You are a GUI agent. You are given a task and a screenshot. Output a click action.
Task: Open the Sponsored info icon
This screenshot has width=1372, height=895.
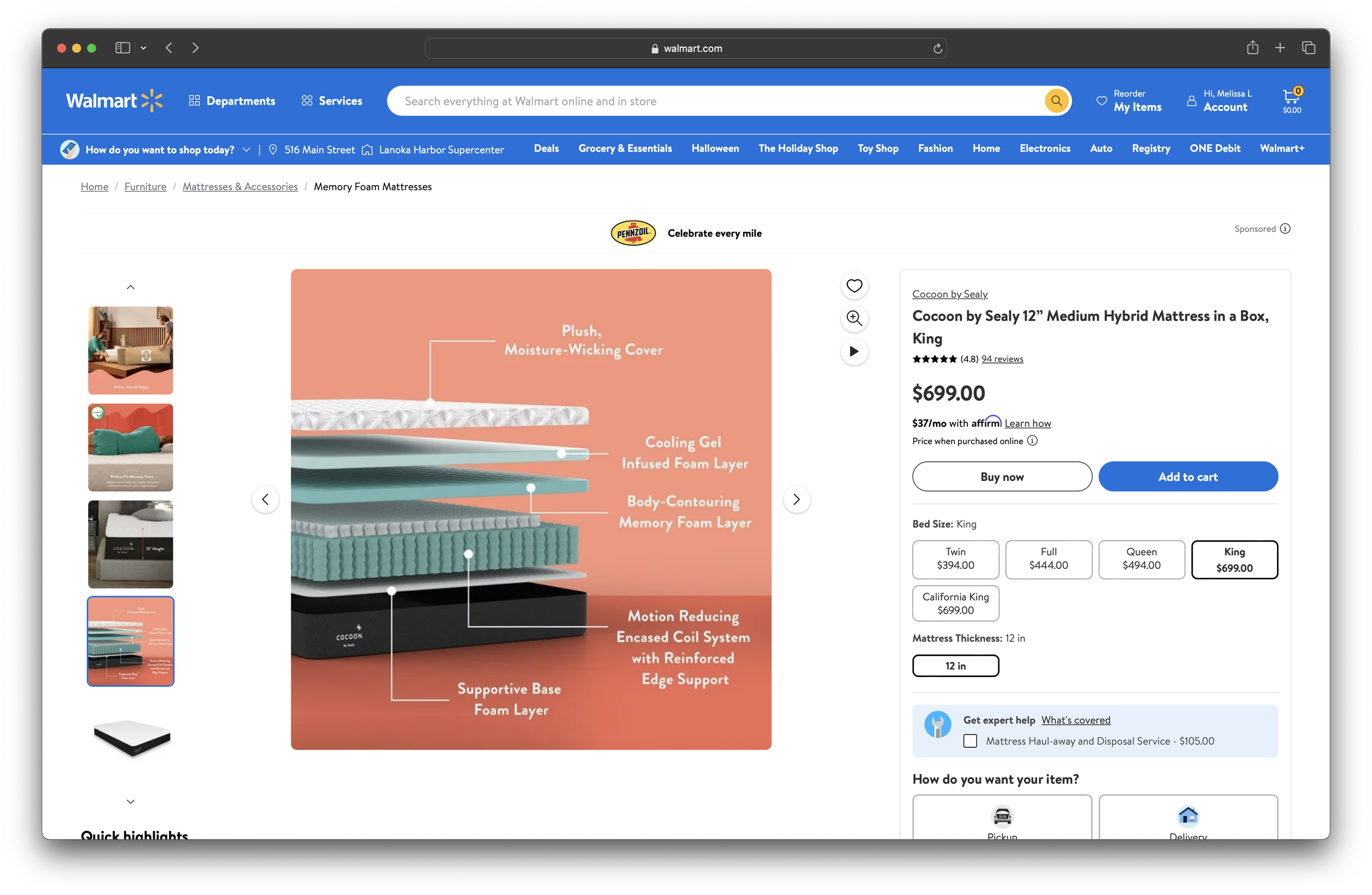coord(1285,229)
